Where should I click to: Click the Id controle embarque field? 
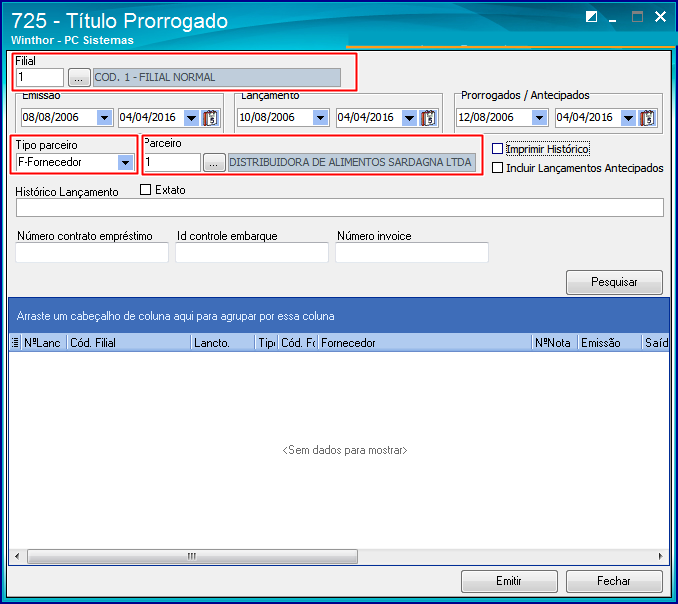click(x=252, y=252)
